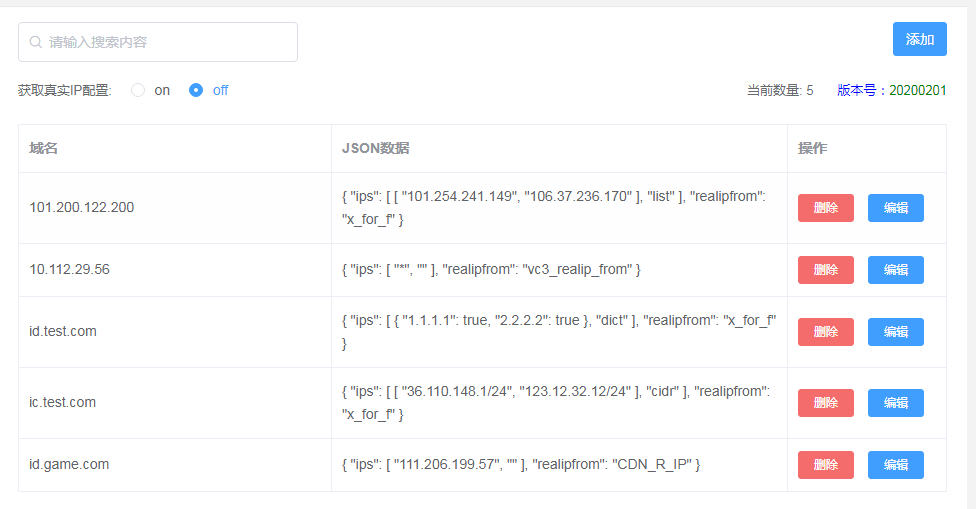Select the 'off' radio button

(195, 90)
